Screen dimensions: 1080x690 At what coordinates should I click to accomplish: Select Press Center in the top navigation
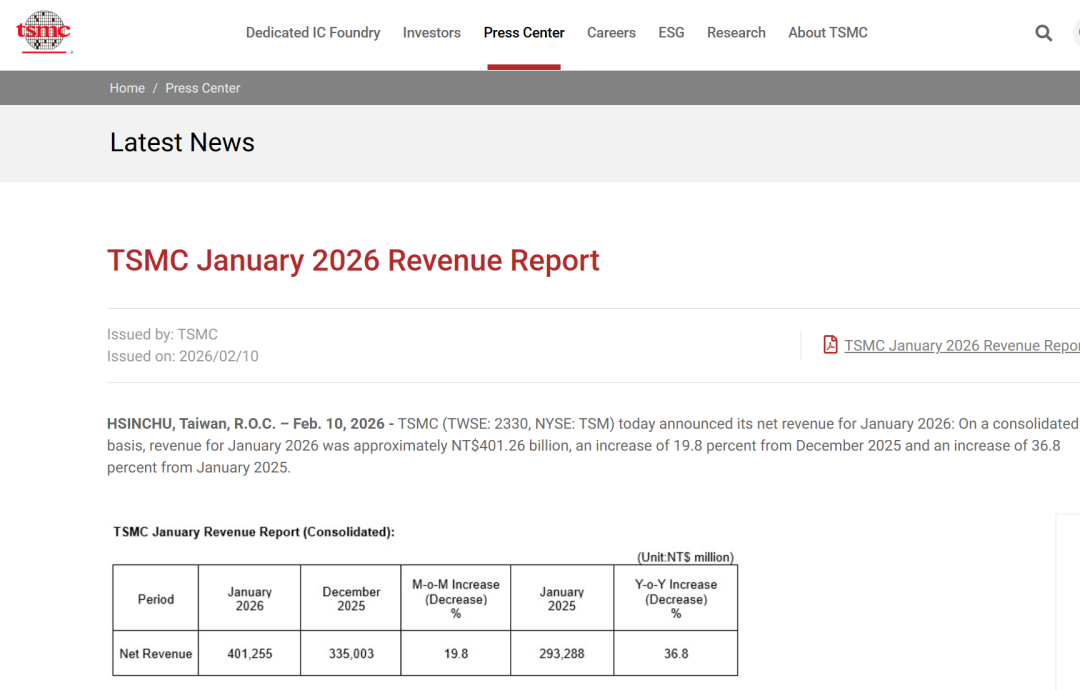coord(524,33)
